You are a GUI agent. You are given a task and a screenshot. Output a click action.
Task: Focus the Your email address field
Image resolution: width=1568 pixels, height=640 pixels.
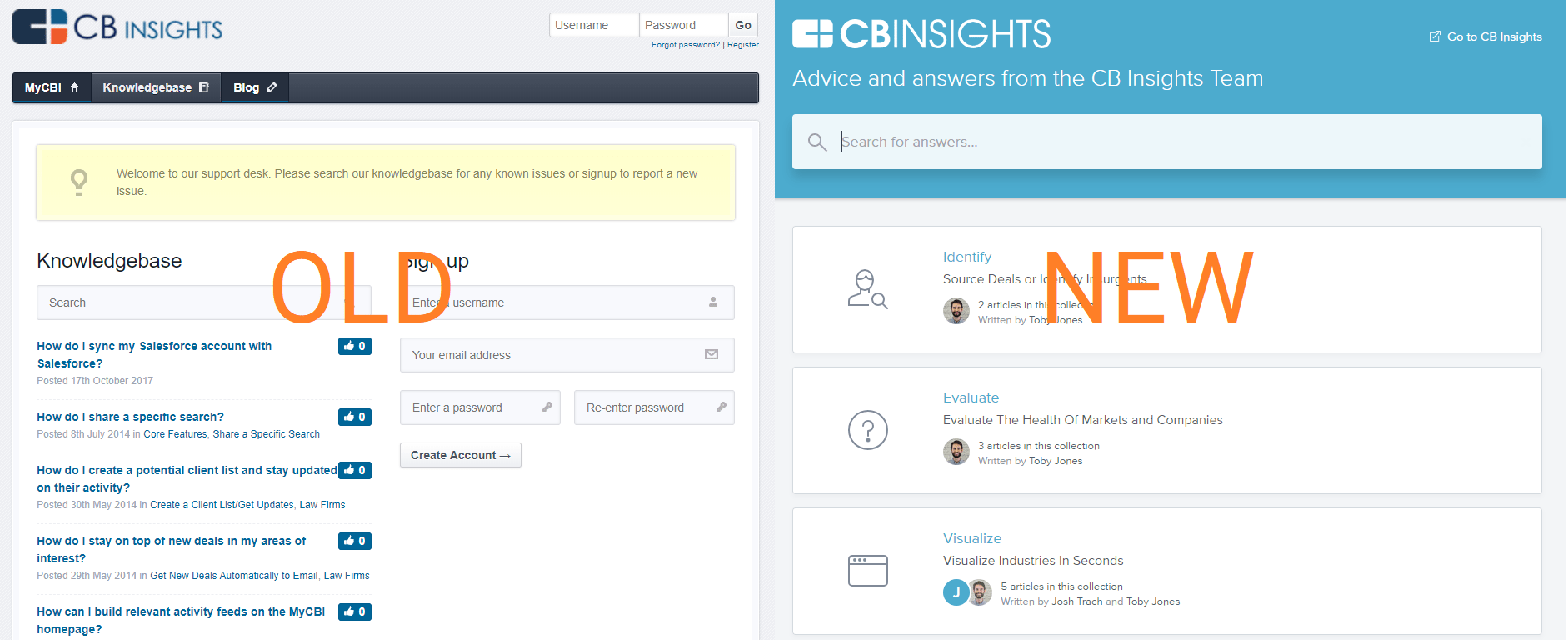[x=567, y=355]
